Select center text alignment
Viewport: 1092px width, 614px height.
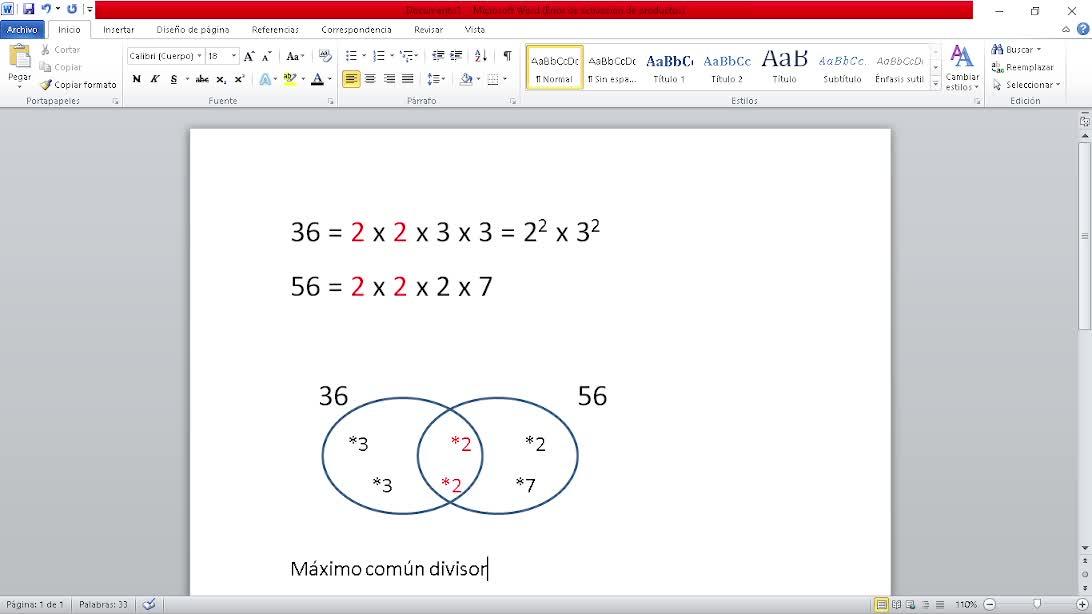pyautogui.click(x=370, y=79)
